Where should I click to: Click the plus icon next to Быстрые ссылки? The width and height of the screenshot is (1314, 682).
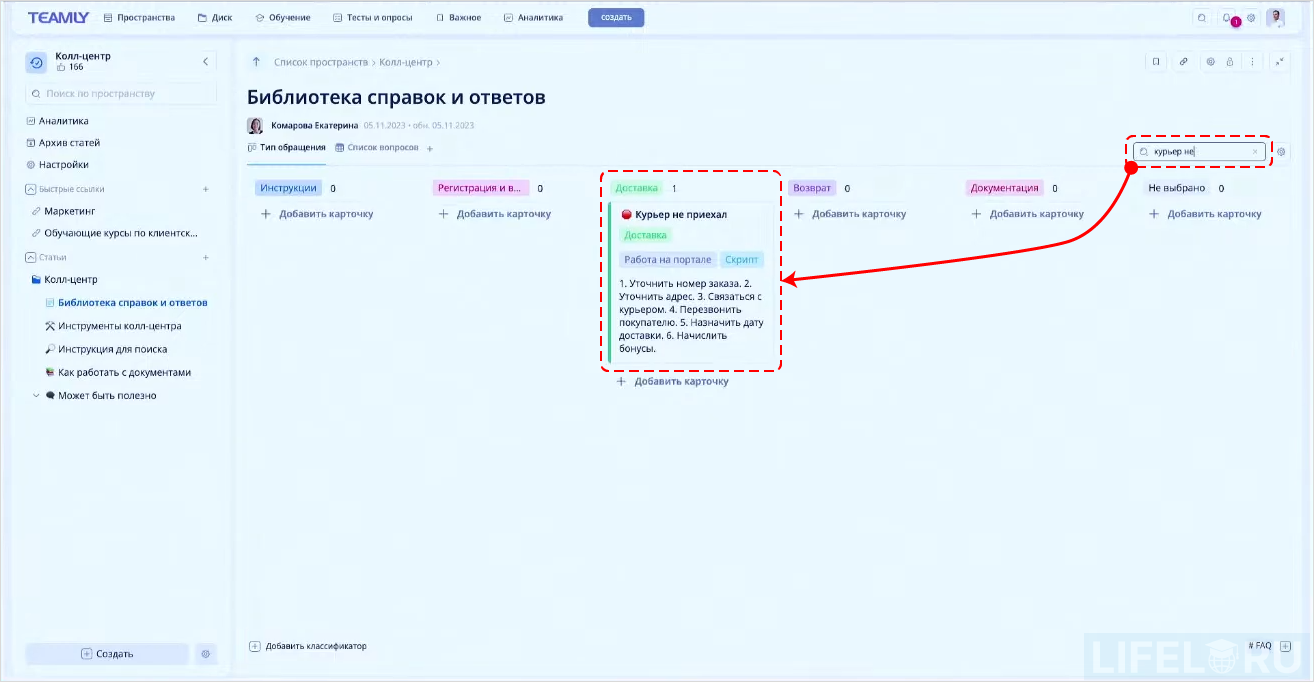tap(206, 188)
